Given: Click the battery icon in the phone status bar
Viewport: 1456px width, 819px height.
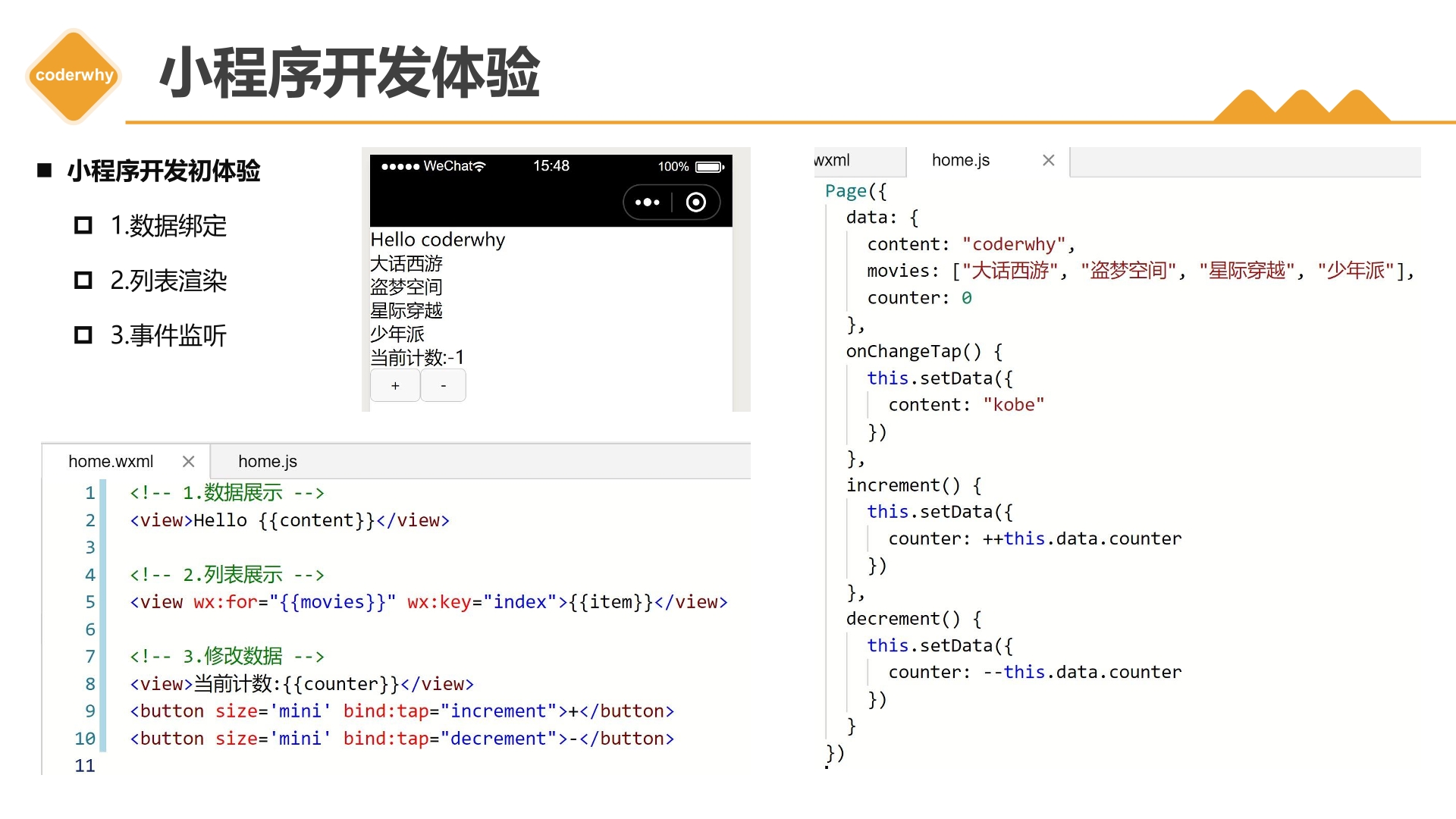Looking at the screenshot, I should point(710,167).
